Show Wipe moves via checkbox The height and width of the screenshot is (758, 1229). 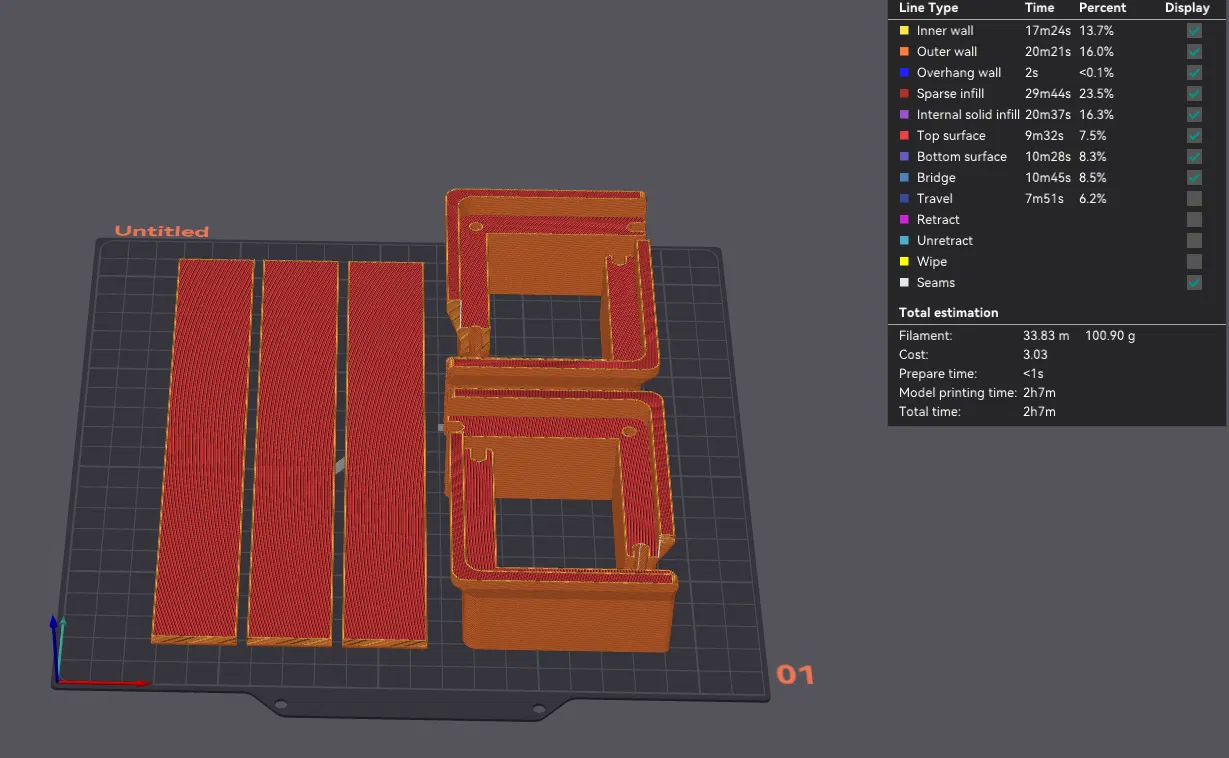coord(1194,262)
